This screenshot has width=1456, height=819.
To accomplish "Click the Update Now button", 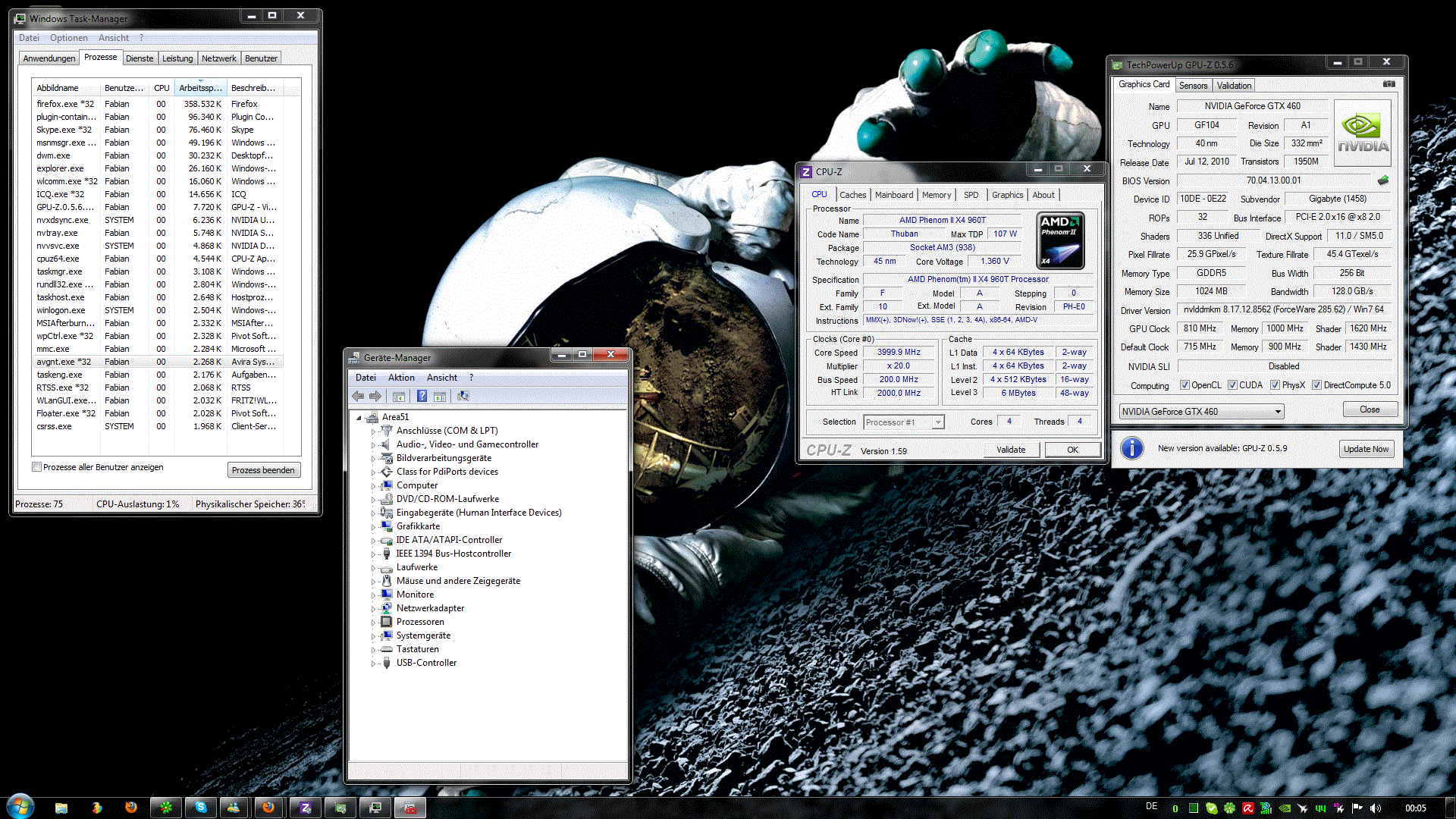I will point(1366,449).
